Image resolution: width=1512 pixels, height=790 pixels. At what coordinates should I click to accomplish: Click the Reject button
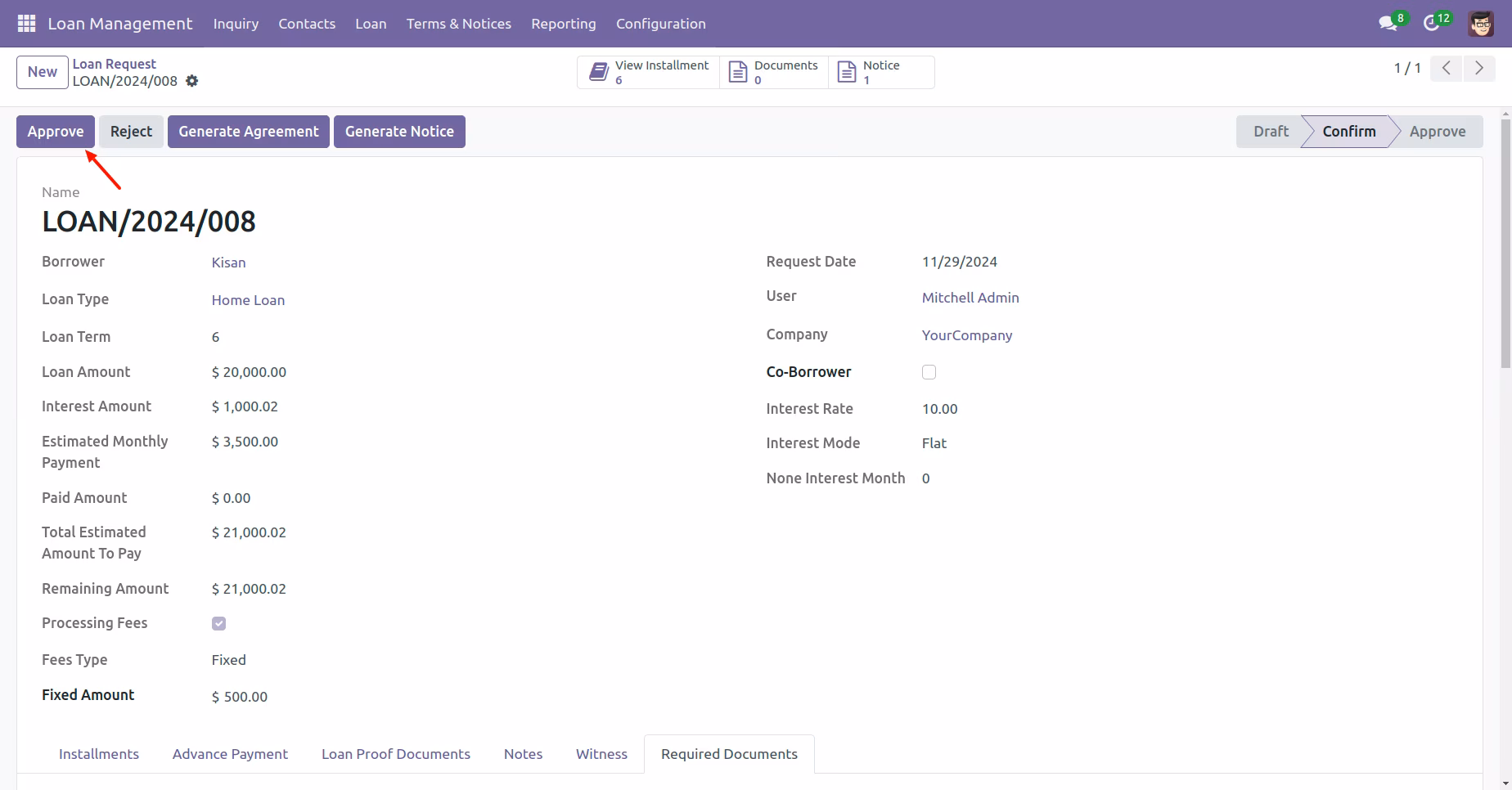[x=131, y=132]
